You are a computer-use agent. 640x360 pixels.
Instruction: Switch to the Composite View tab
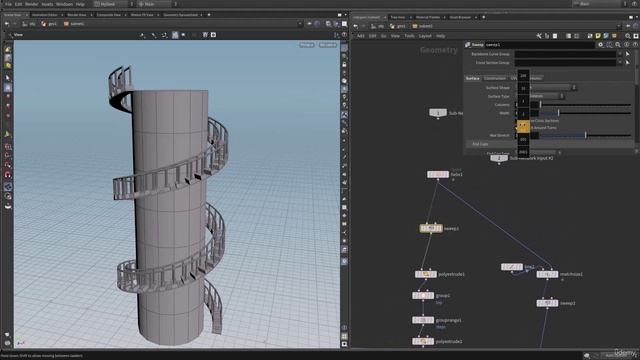coord(108,15)
